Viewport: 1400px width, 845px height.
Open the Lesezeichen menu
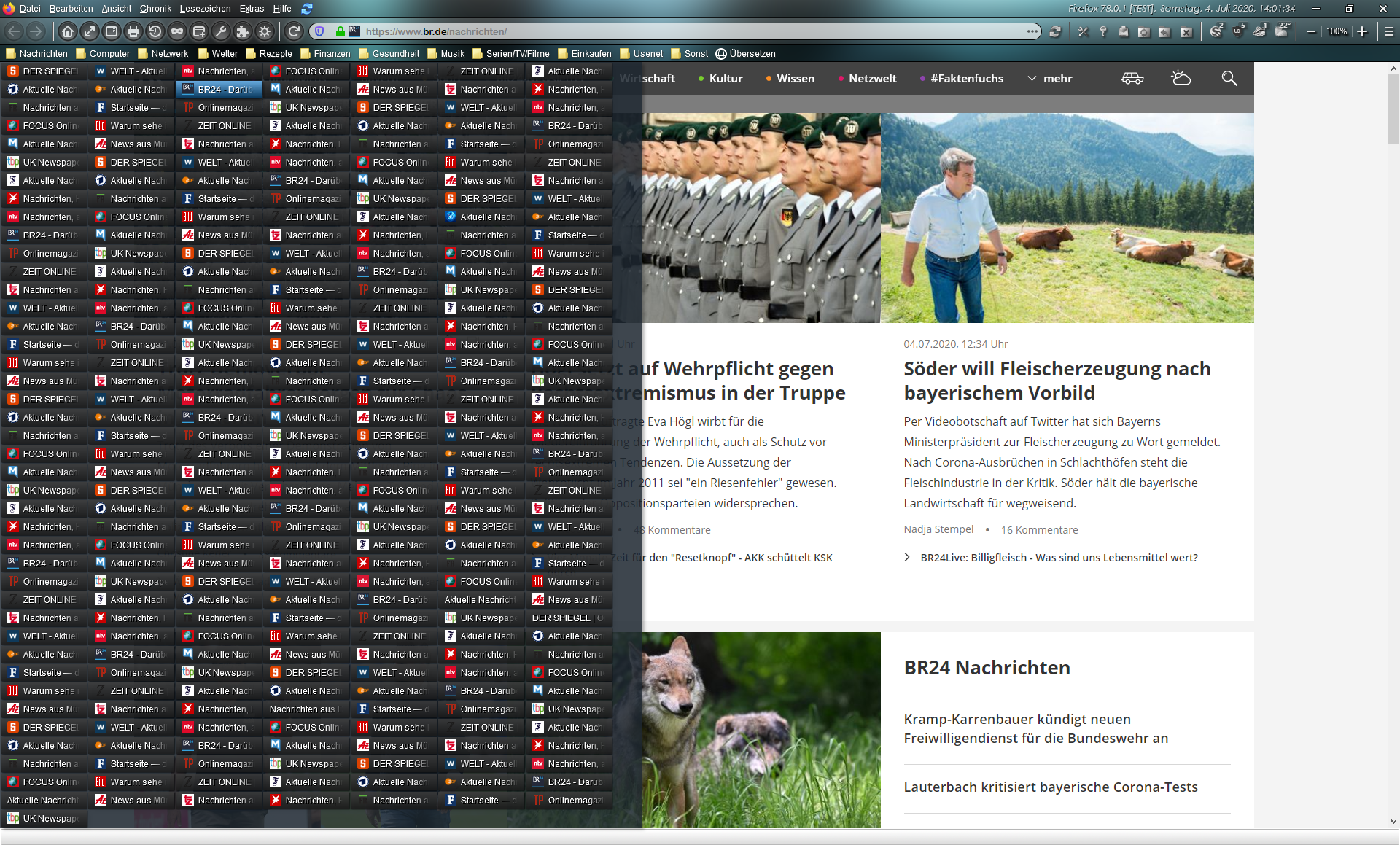pyautogui.click(x=205, y=9)
